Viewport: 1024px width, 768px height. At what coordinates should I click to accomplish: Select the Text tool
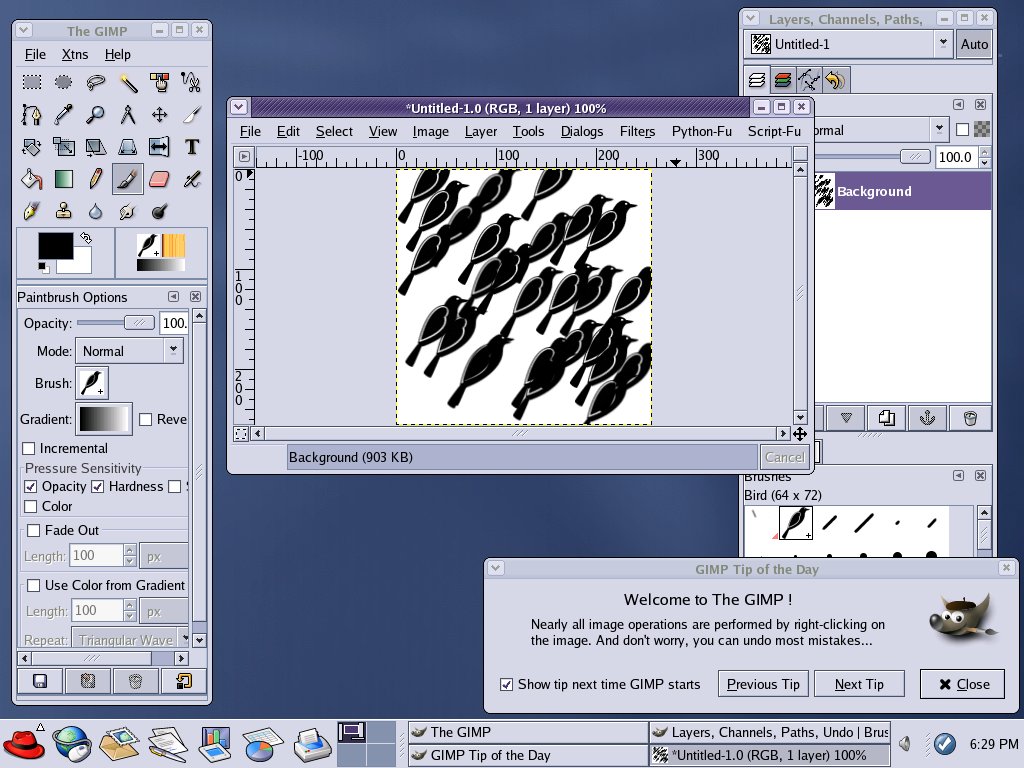pos(191,147)
